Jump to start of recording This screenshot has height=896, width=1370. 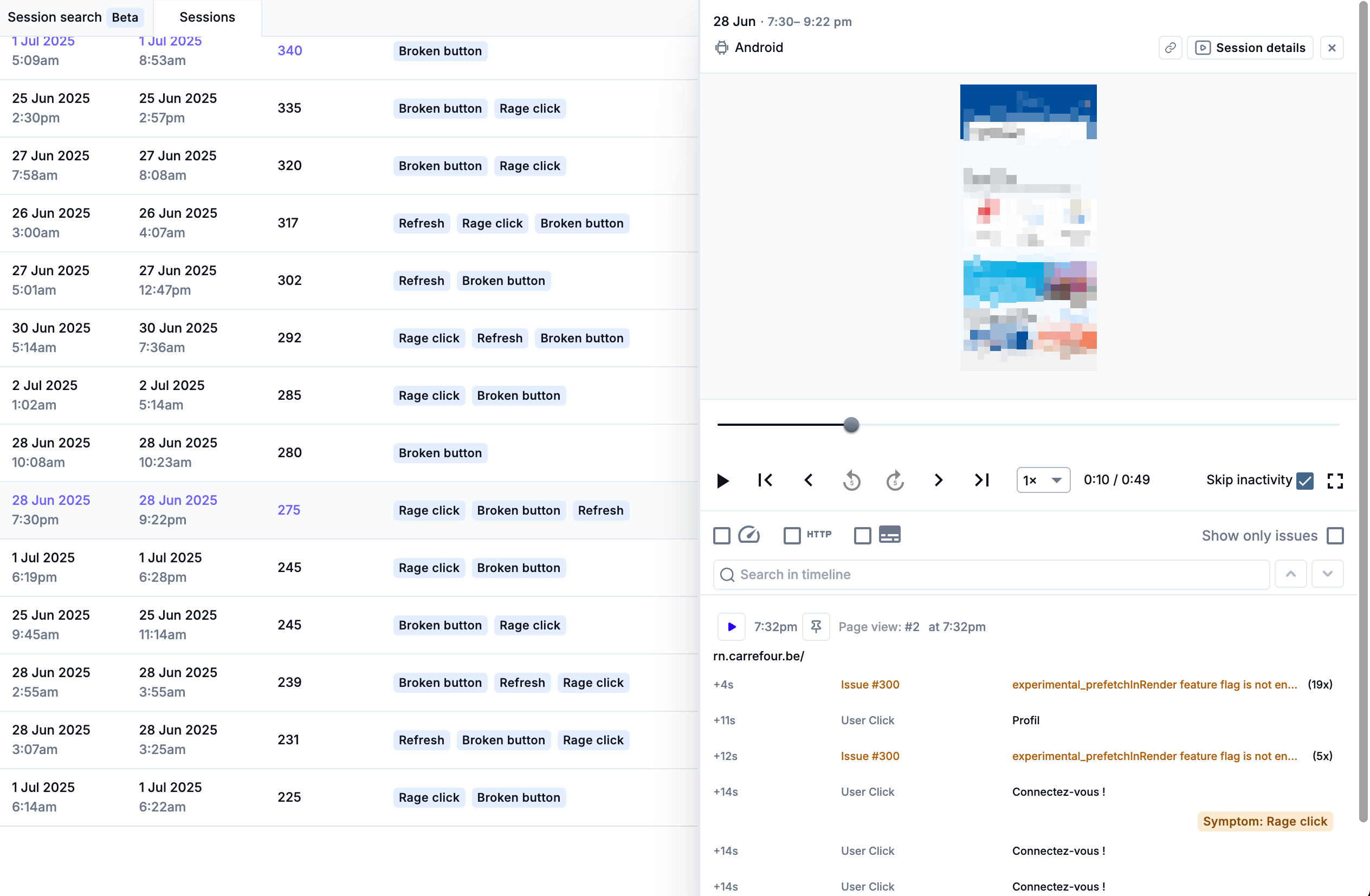point(765,480)
